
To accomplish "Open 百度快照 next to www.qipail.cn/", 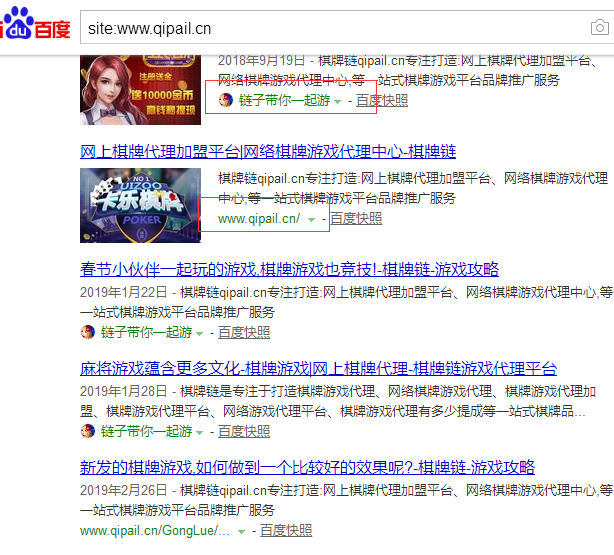I will click(356, 219).
